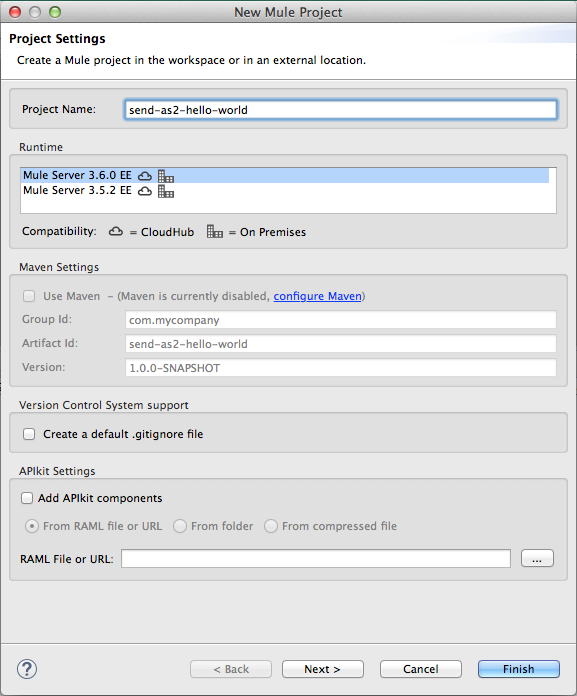
Task: Click the cloud icon in Compatibility legend
Action: coord(116,231)
